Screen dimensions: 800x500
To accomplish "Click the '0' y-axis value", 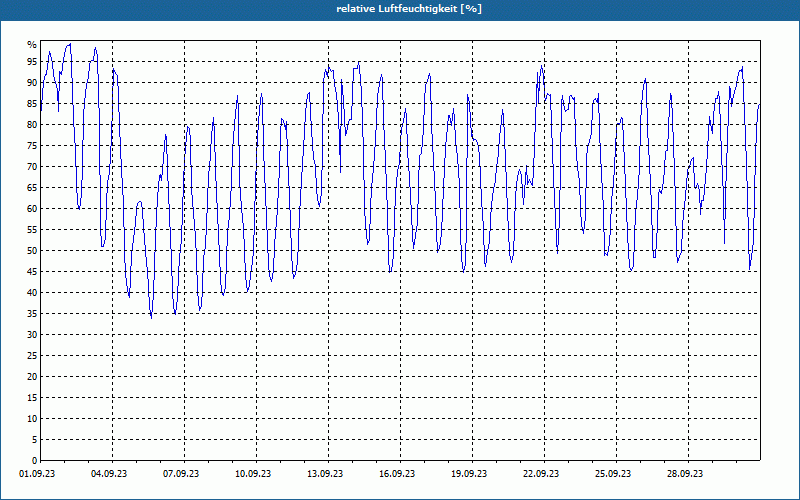I will point(34,461).
